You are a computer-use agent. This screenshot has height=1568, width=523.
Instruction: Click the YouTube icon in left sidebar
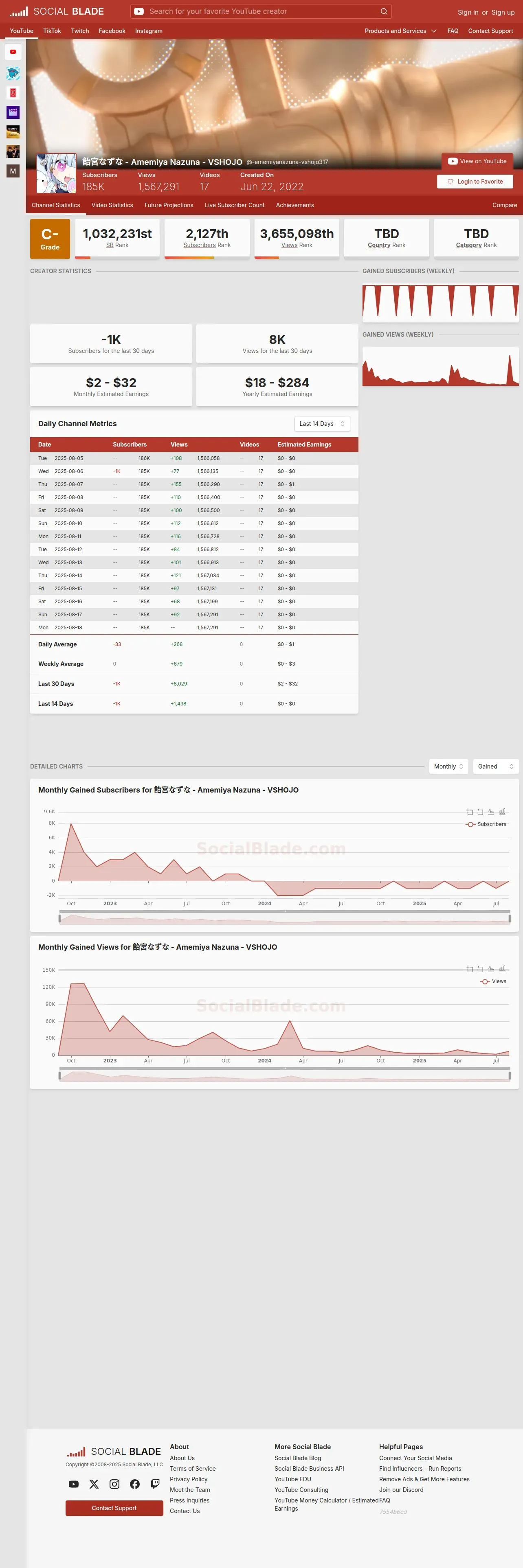(x=13, y=52)
